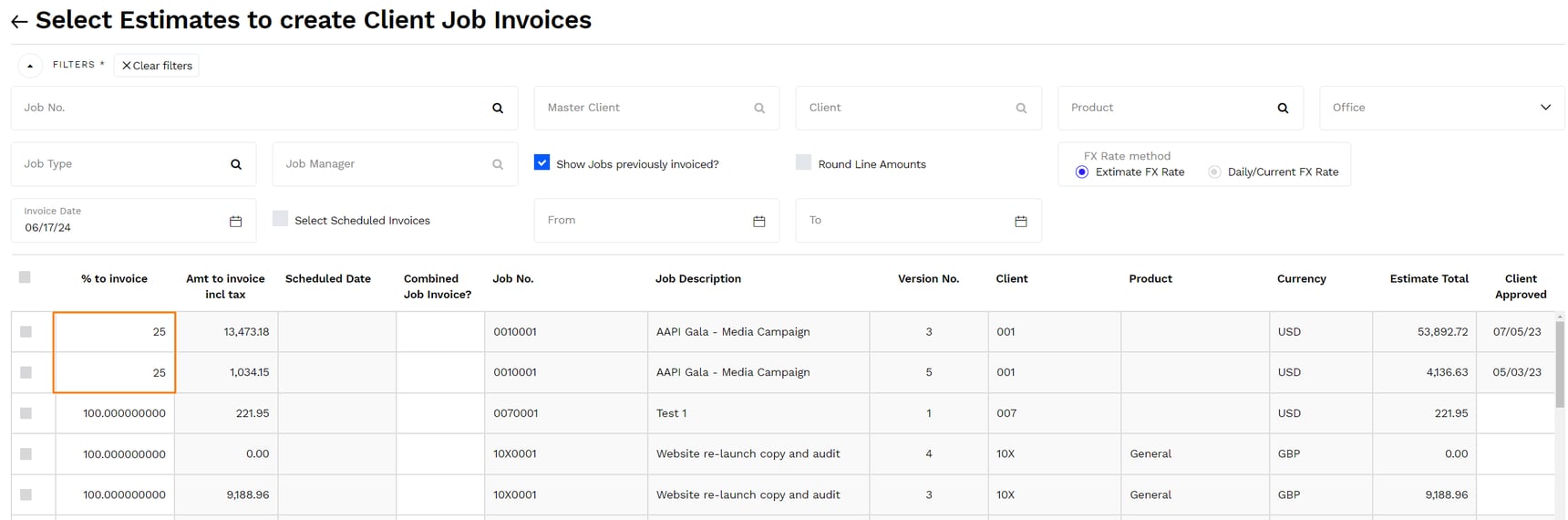
Task: Click the Job Manager search icon
Action: (x=498, y=164)
